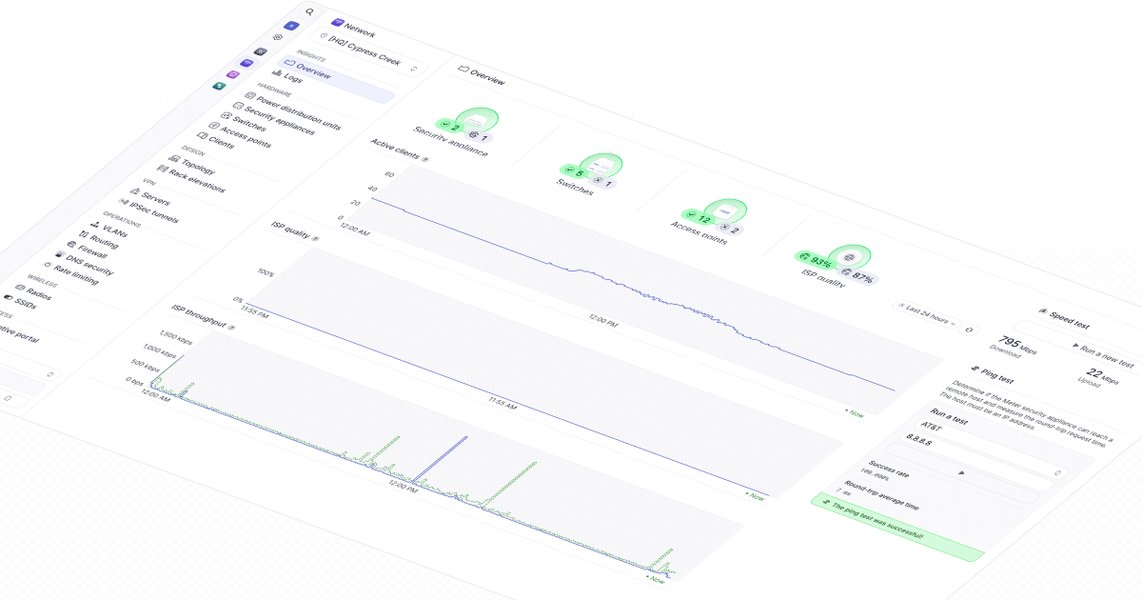Click the 87% ISP quality badge
This screenshot has height=600, width=1142.
859,276
